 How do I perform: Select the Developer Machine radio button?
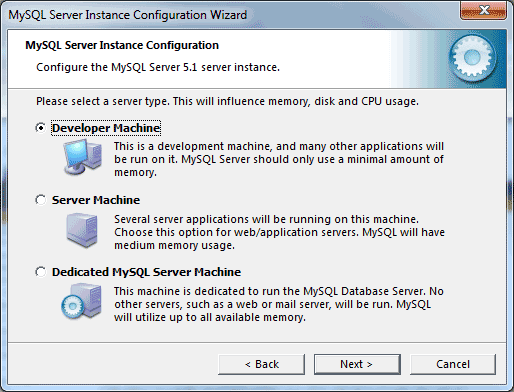41,128
